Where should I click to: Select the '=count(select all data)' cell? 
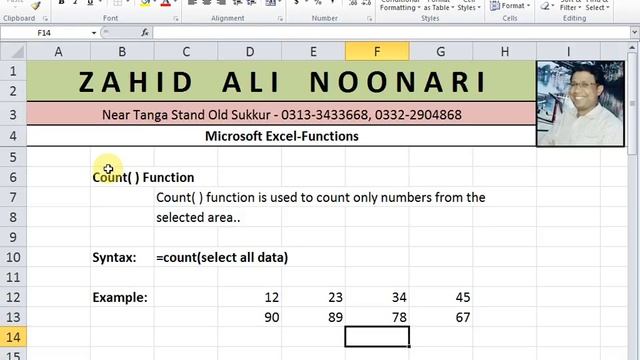click(186, 257)
